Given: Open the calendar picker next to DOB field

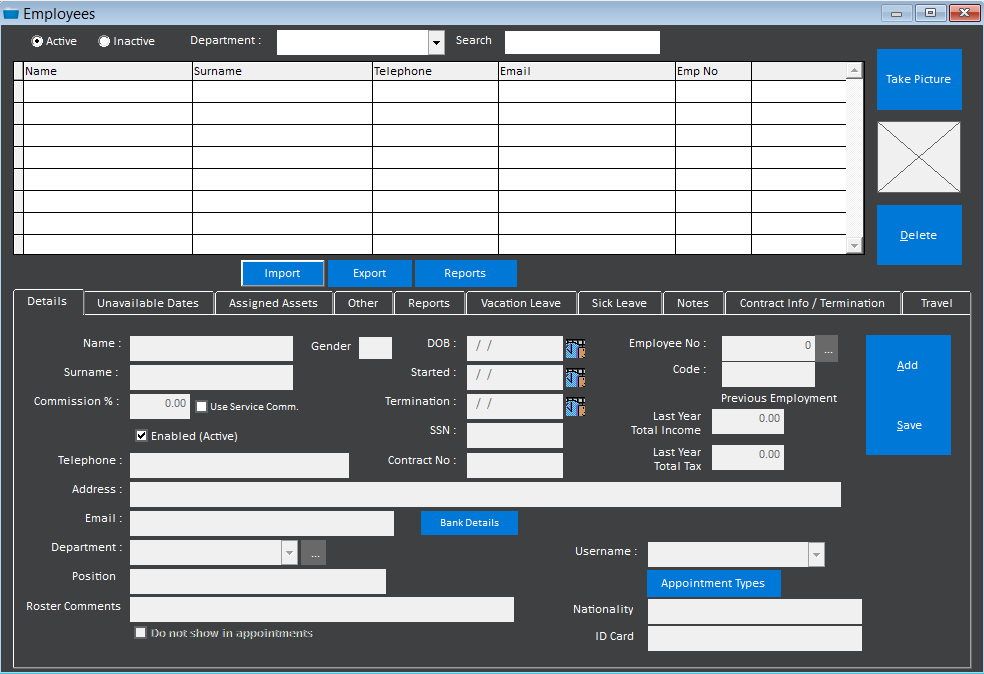Looking at the screenshot, I should point(574,347).
